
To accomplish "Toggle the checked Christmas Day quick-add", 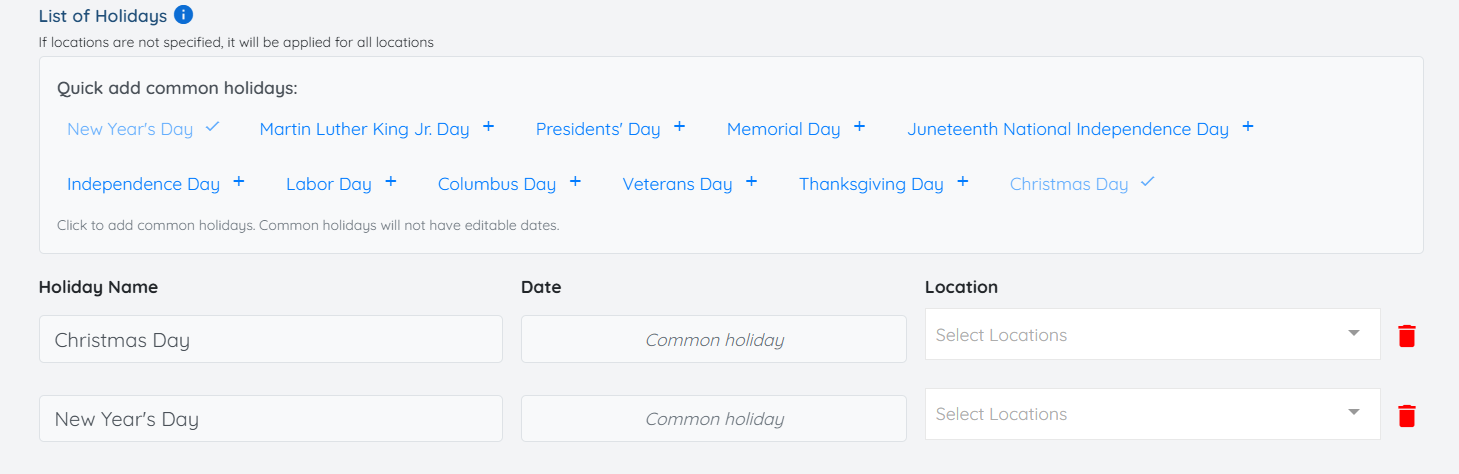I will tap(1081, 184).
